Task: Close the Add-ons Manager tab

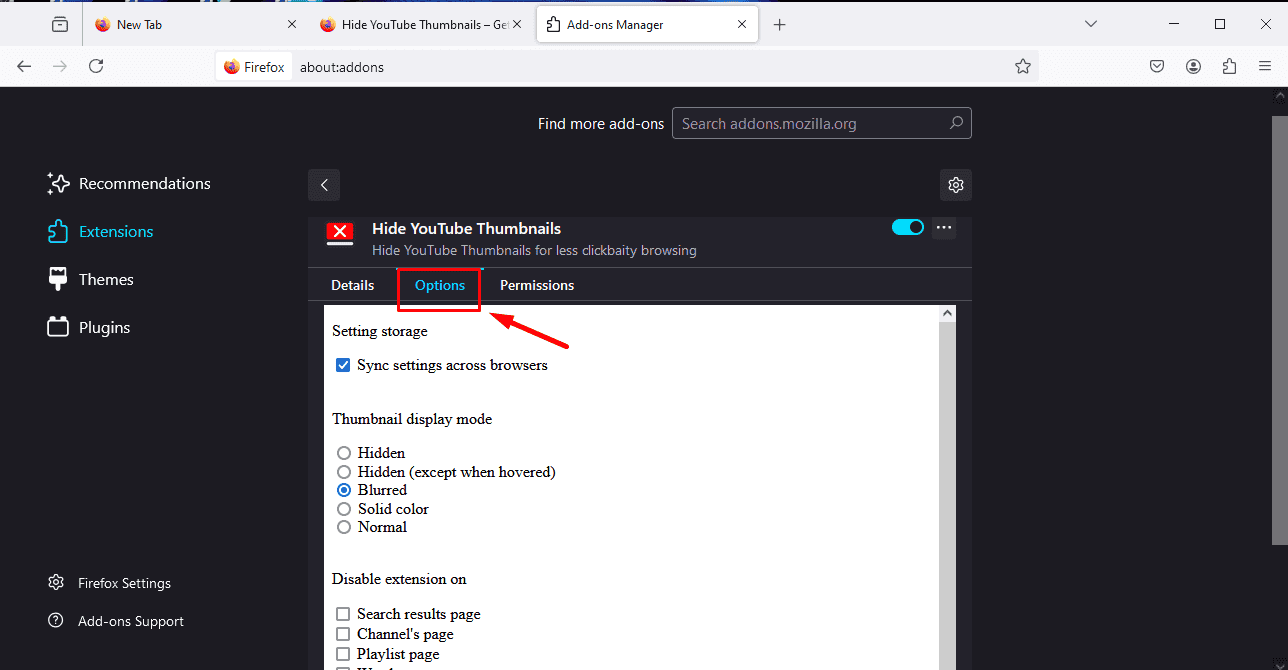Action: tap(742, 25)
